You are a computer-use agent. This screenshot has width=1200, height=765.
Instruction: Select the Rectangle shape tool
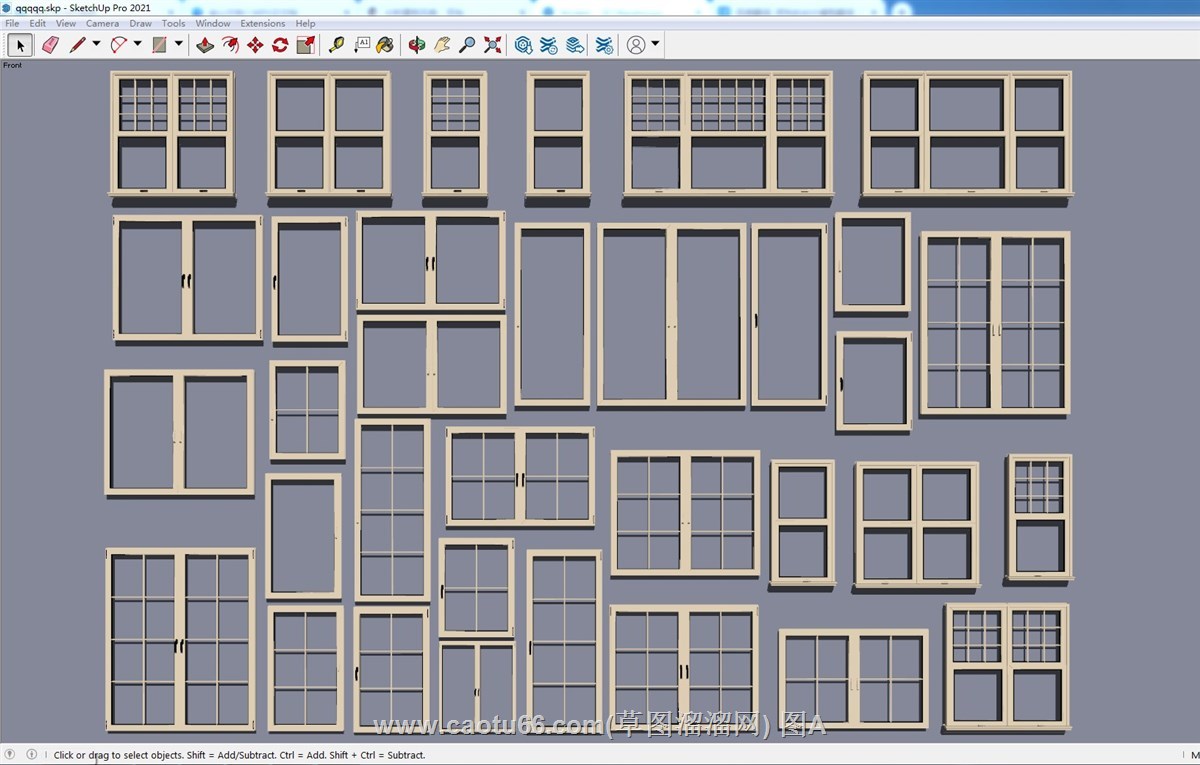pyautogui.click(x=160, y=45)
